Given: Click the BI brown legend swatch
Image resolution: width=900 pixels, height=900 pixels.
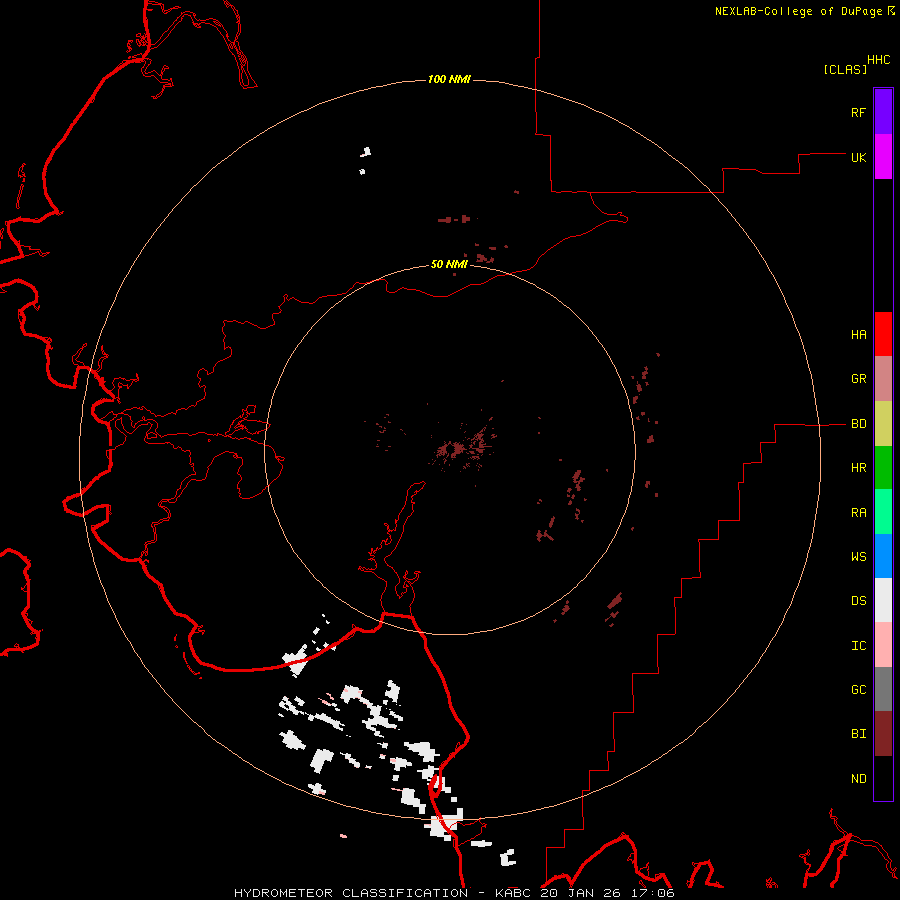Looking at the screenshot, I should coord(883,734).
